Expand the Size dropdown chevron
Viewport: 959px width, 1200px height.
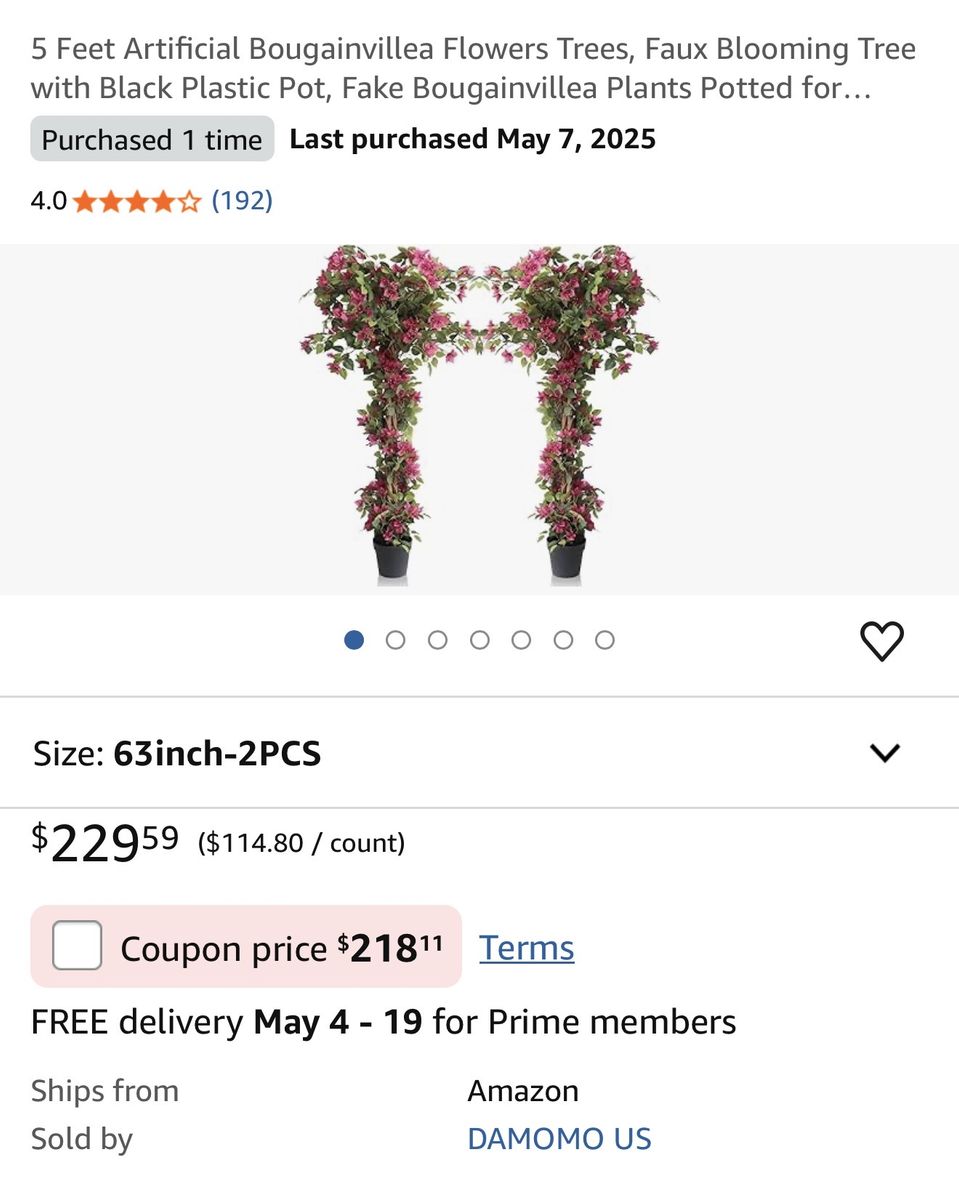(885, 753)
